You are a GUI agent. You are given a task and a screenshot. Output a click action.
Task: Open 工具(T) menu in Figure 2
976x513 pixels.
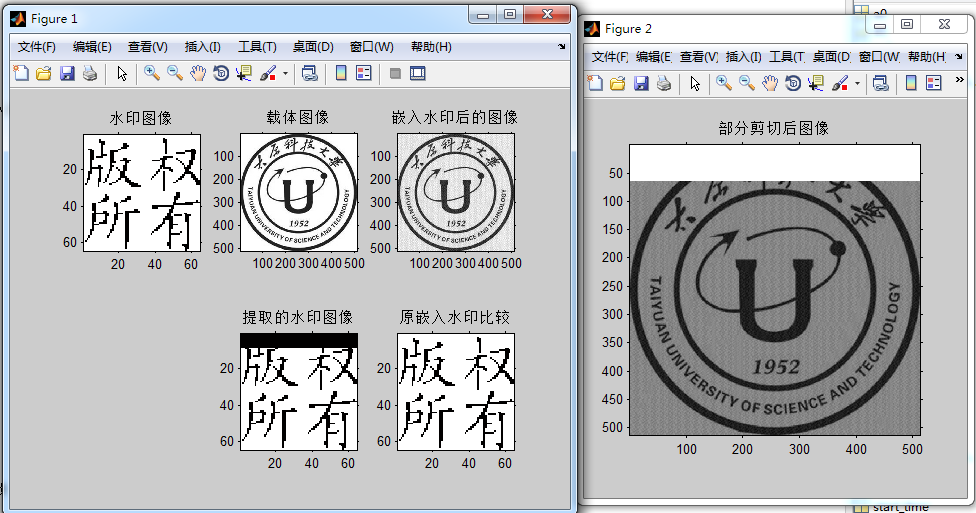pyautogui.click(x=787, y=57)
